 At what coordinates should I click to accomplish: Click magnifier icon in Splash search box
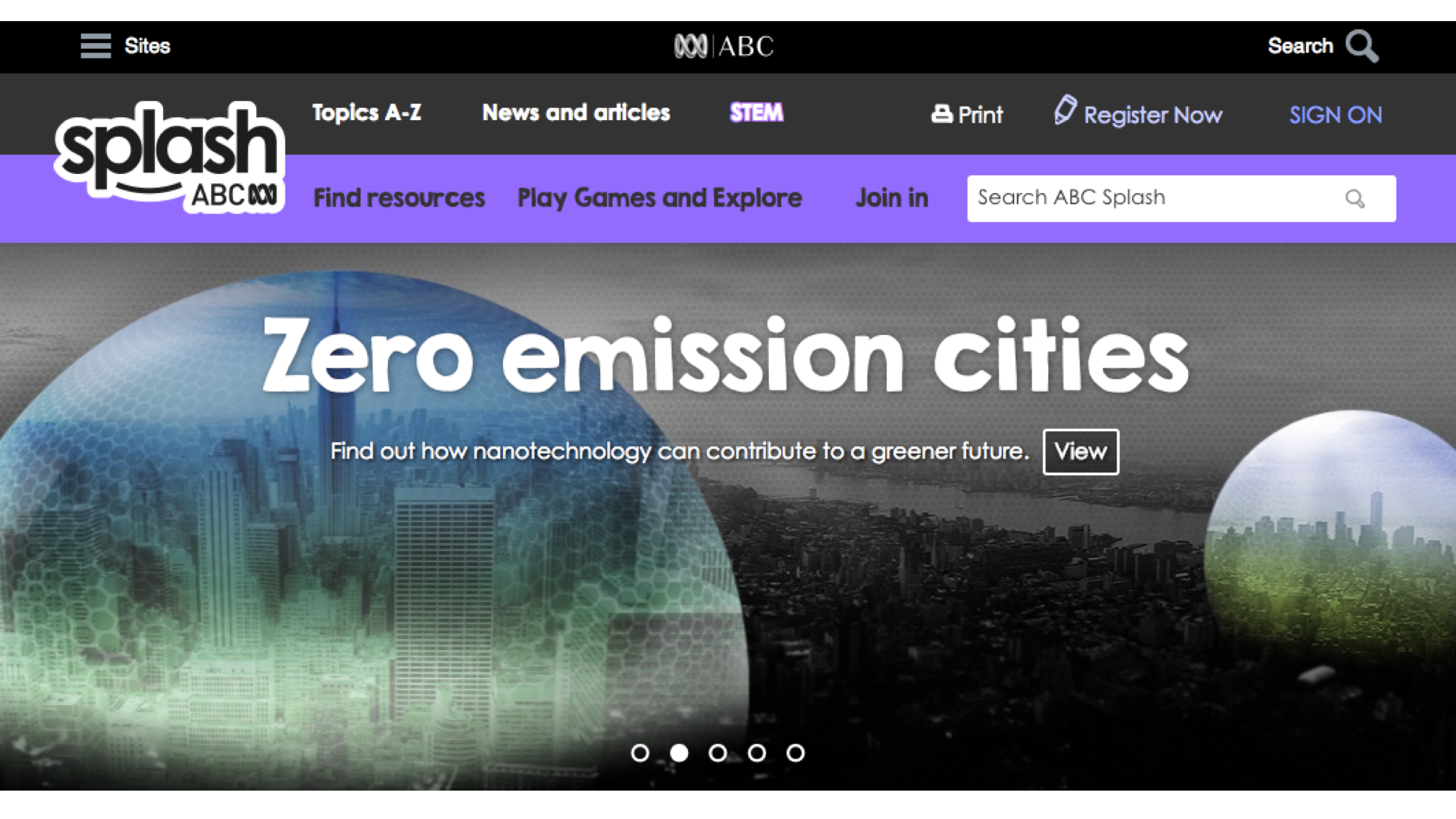coord(1355,199)
